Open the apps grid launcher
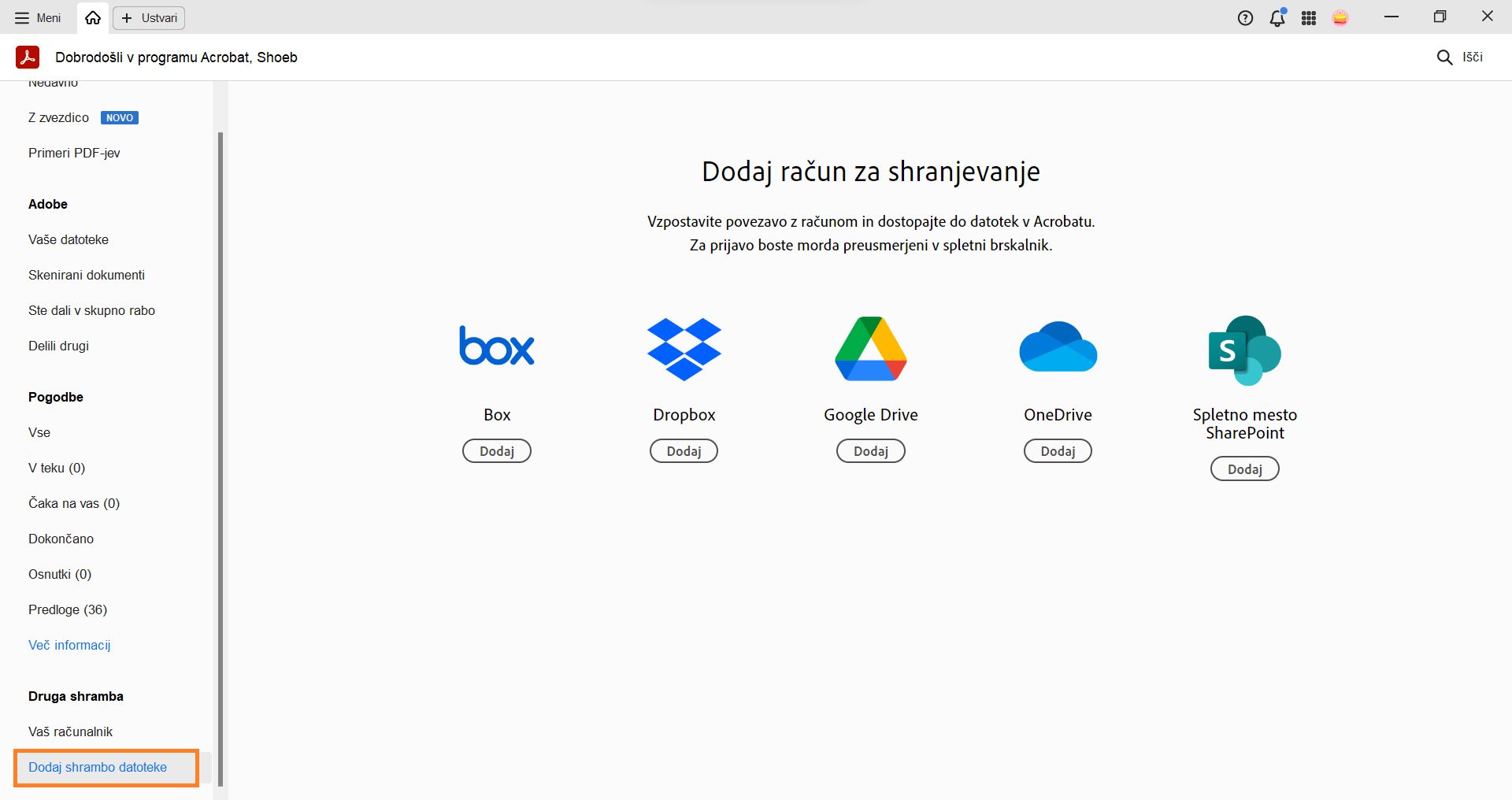 1309,17
